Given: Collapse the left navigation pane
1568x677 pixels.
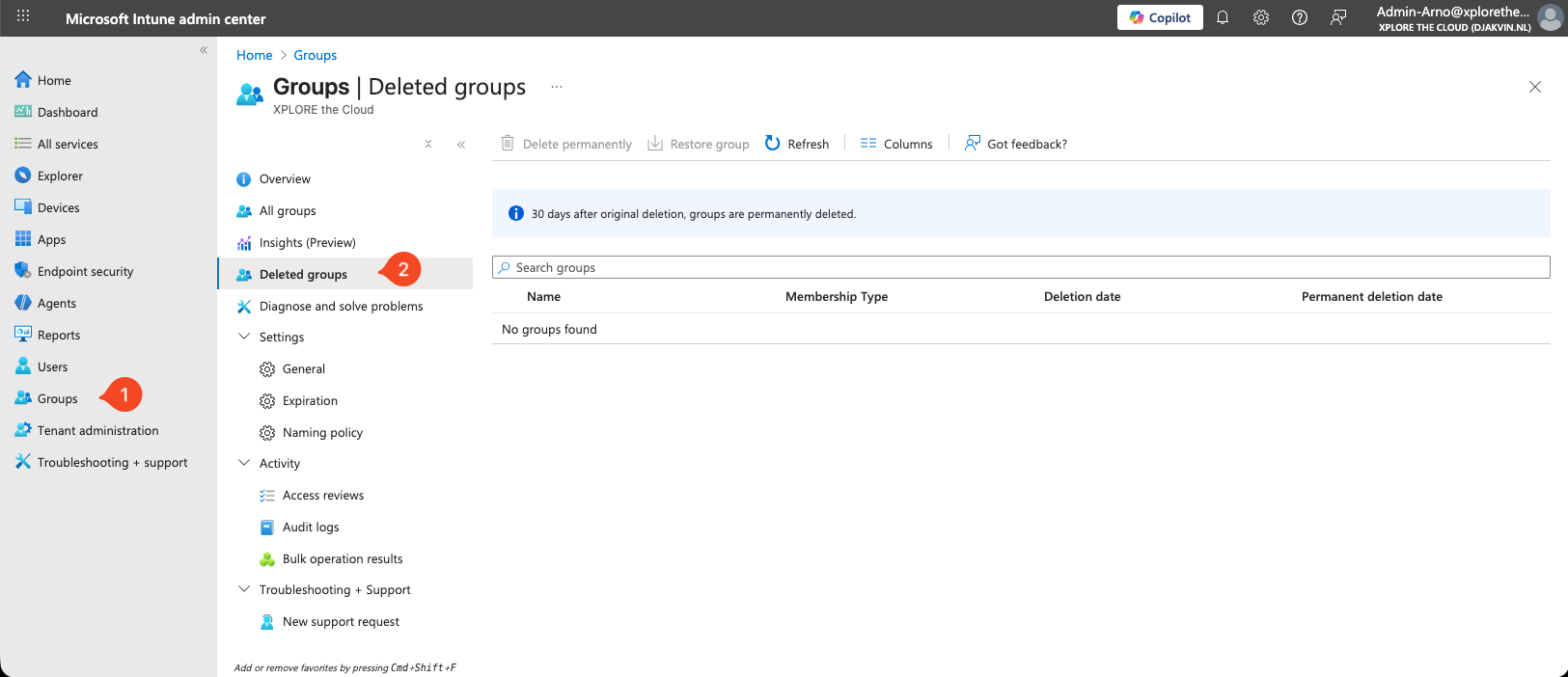Looking at the screenshot, I should coord(204,50).
